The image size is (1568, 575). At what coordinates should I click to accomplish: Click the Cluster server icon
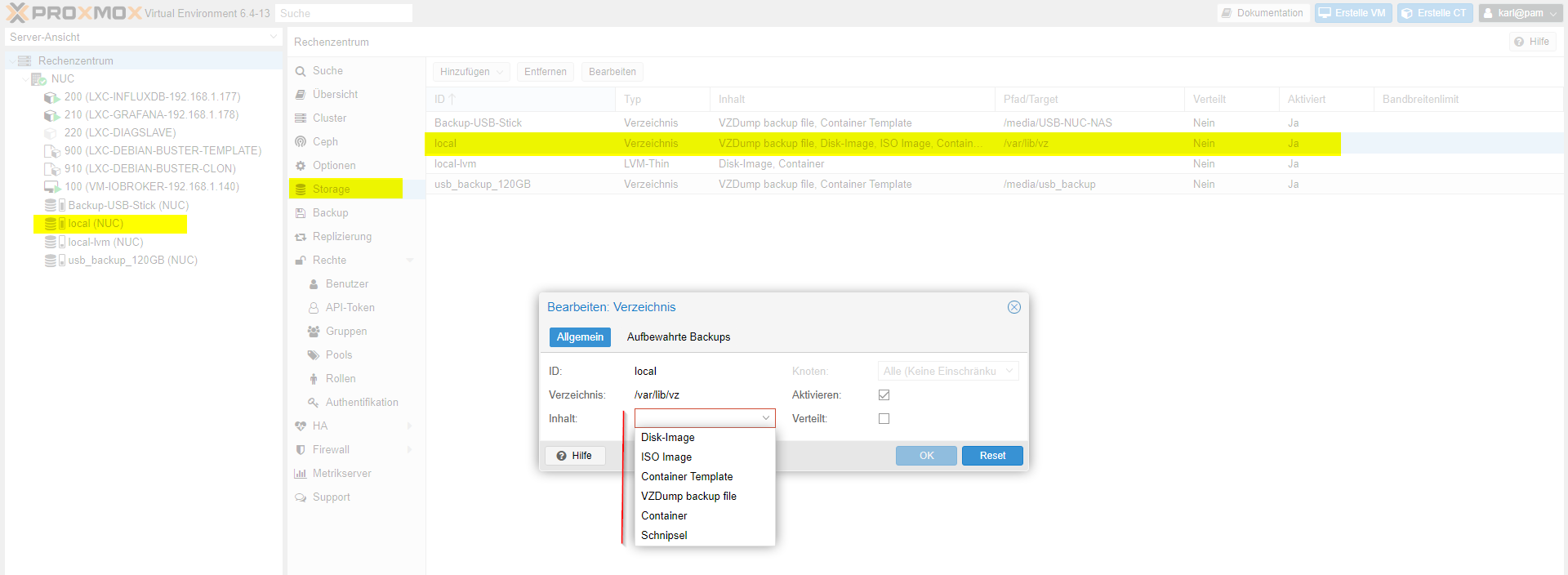pos(301,118)
